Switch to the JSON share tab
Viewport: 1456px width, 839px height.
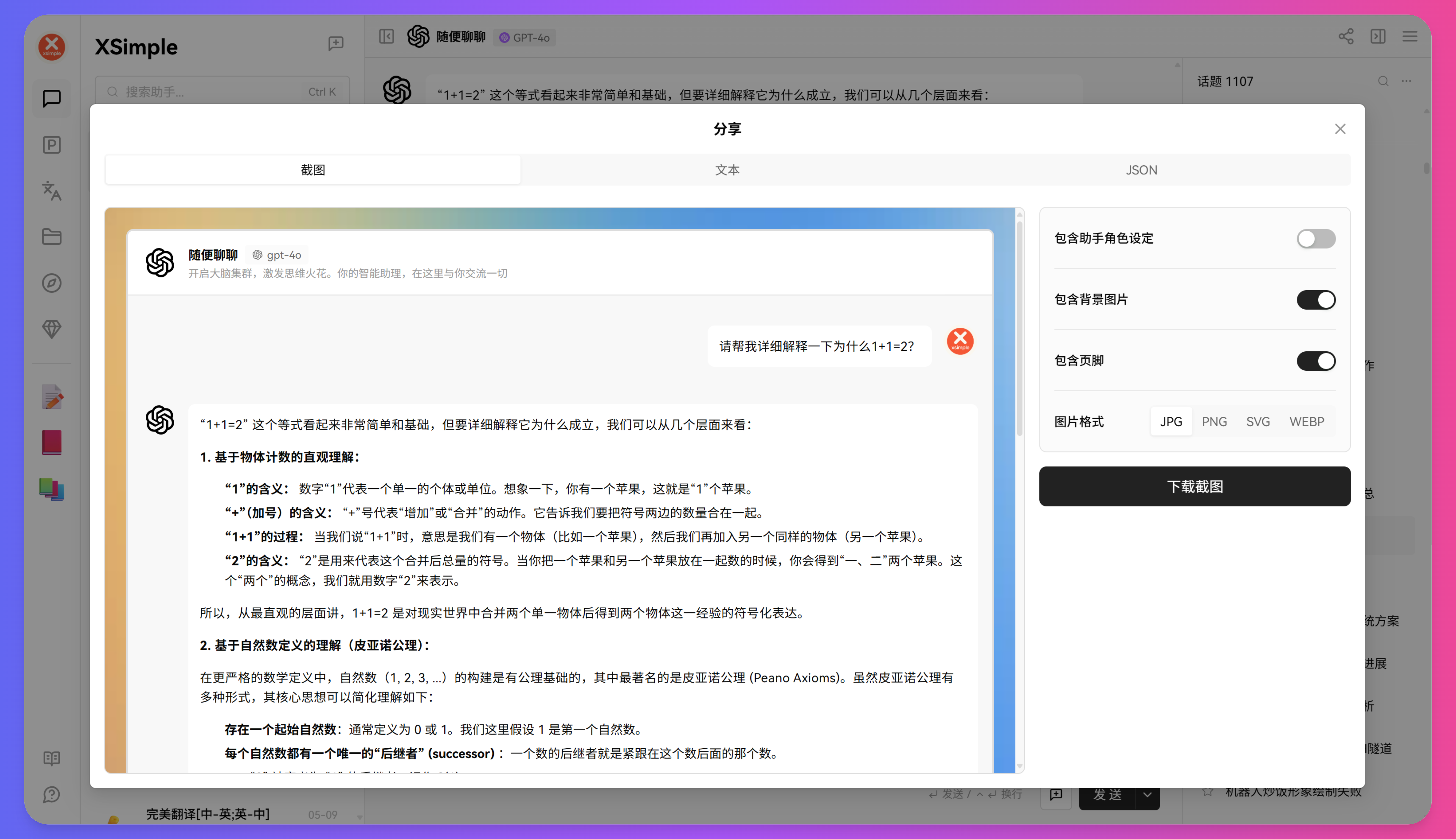click(x=1142, y=169)
